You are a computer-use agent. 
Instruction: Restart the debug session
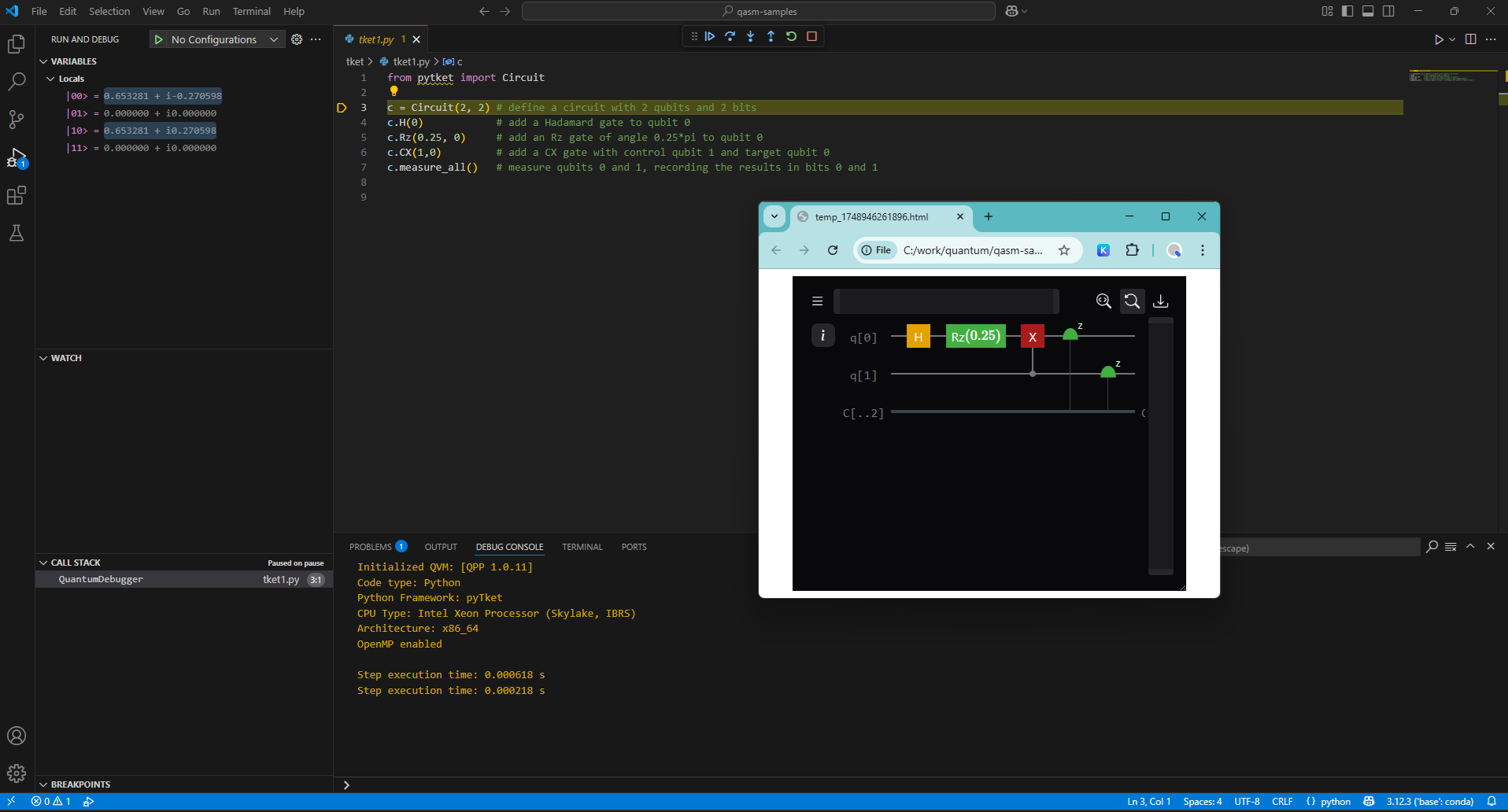[792, 36]
